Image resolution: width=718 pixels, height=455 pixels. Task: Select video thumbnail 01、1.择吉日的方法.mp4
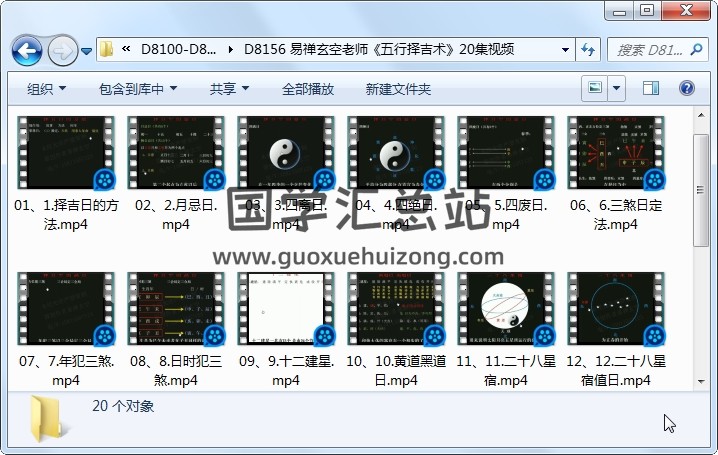coord(66,152)
